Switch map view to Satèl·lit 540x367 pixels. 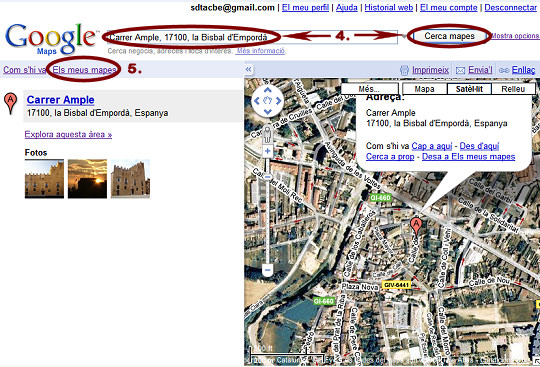pos(469,89)
